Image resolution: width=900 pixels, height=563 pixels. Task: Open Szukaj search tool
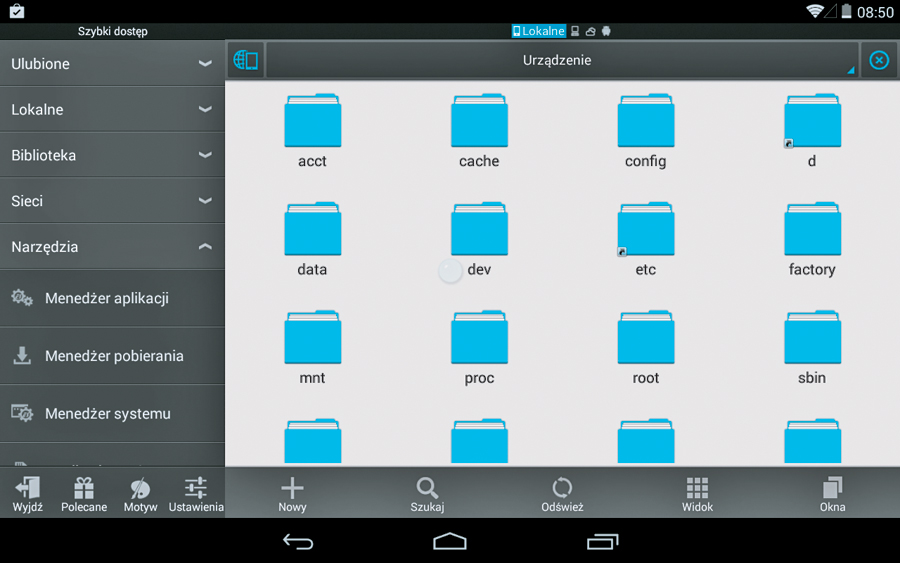[x=427, y=492]
